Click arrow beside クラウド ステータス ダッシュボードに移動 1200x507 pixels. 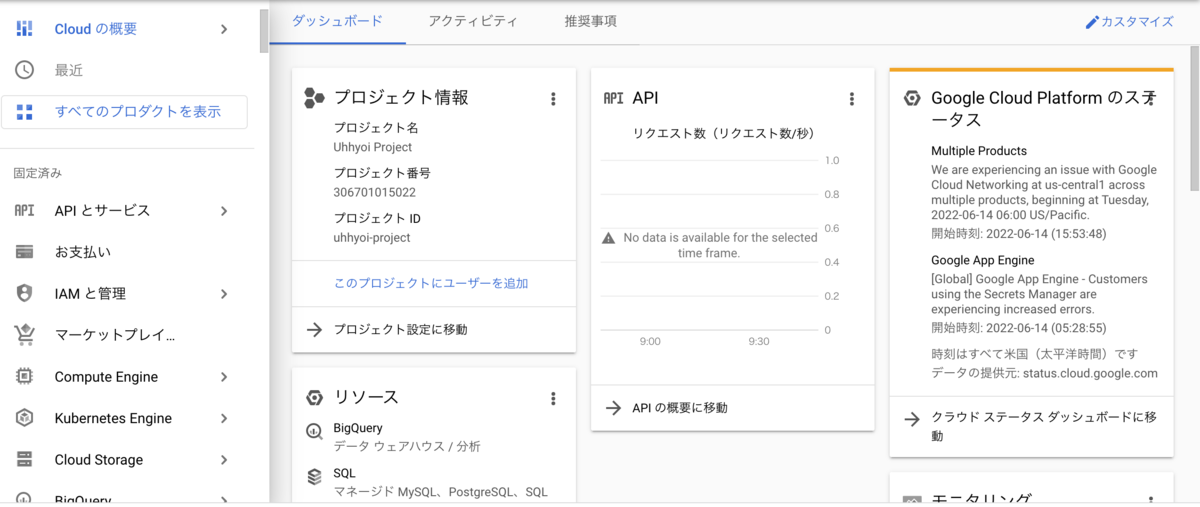912,418
